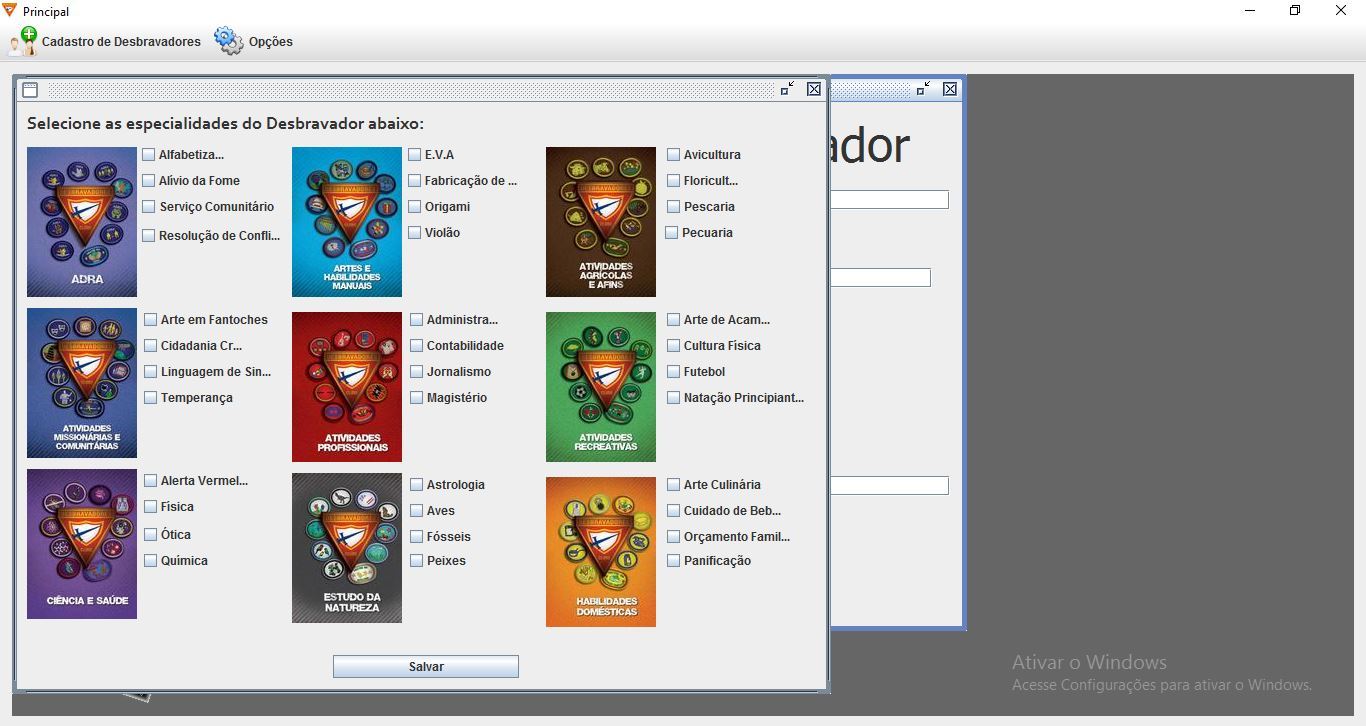Select the Contabilidade specialty
The width and height of the screenshot is (1366, 726).
(417, 346)
